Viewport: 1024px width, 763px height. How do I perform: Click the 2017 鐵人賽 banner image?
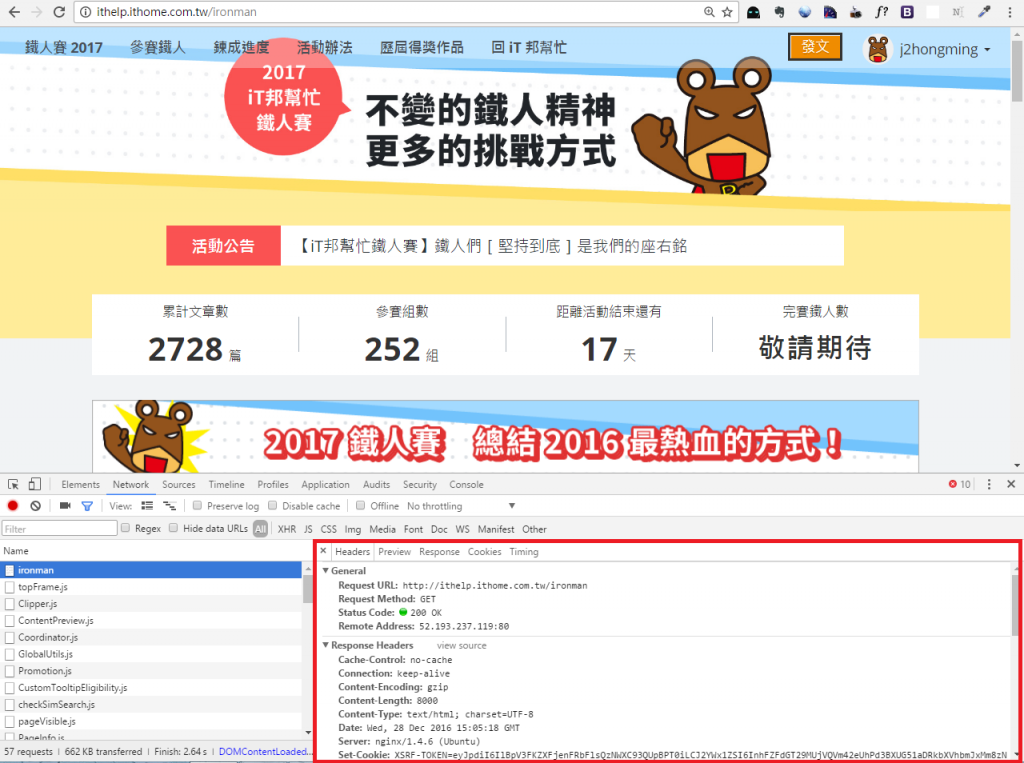[x=505, y=436]
